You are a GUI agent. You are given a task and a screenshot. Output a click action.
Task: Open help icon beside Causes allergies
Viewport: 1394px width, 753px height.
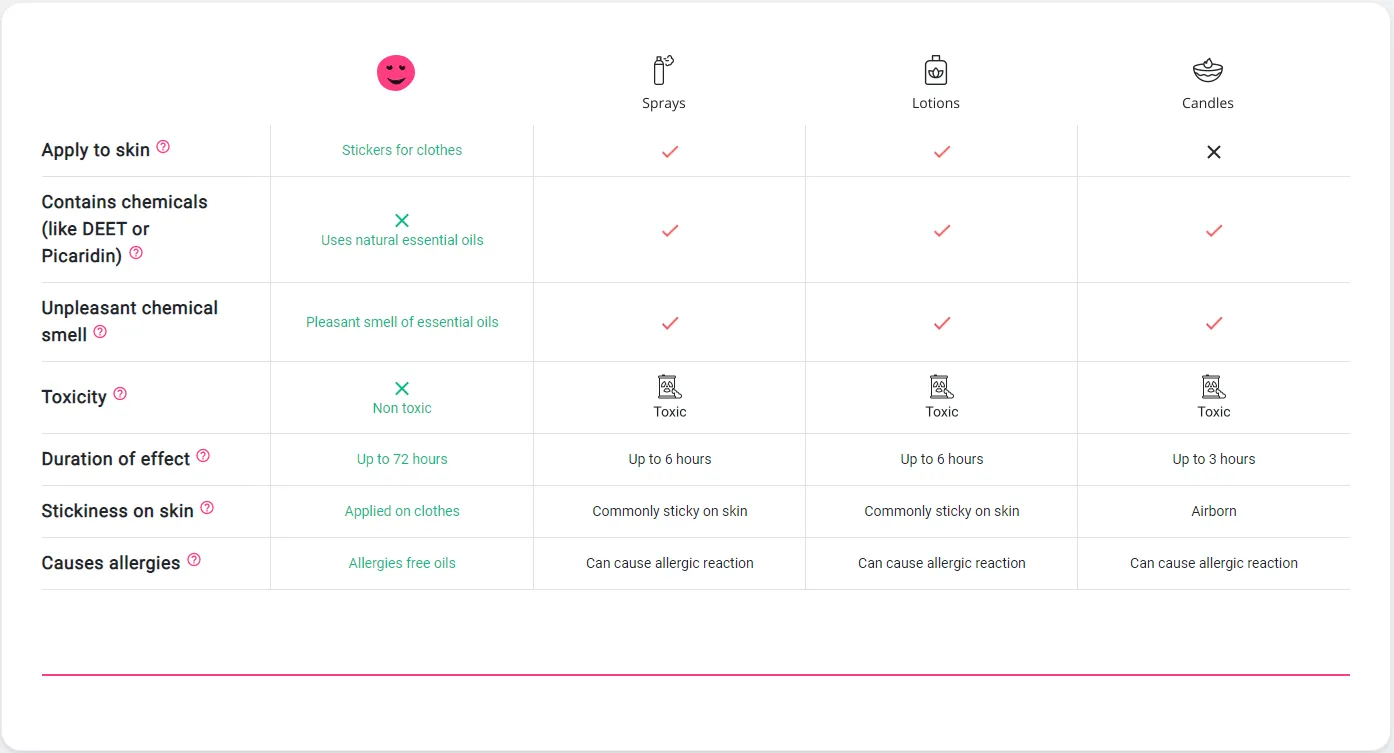coord(194,560)
